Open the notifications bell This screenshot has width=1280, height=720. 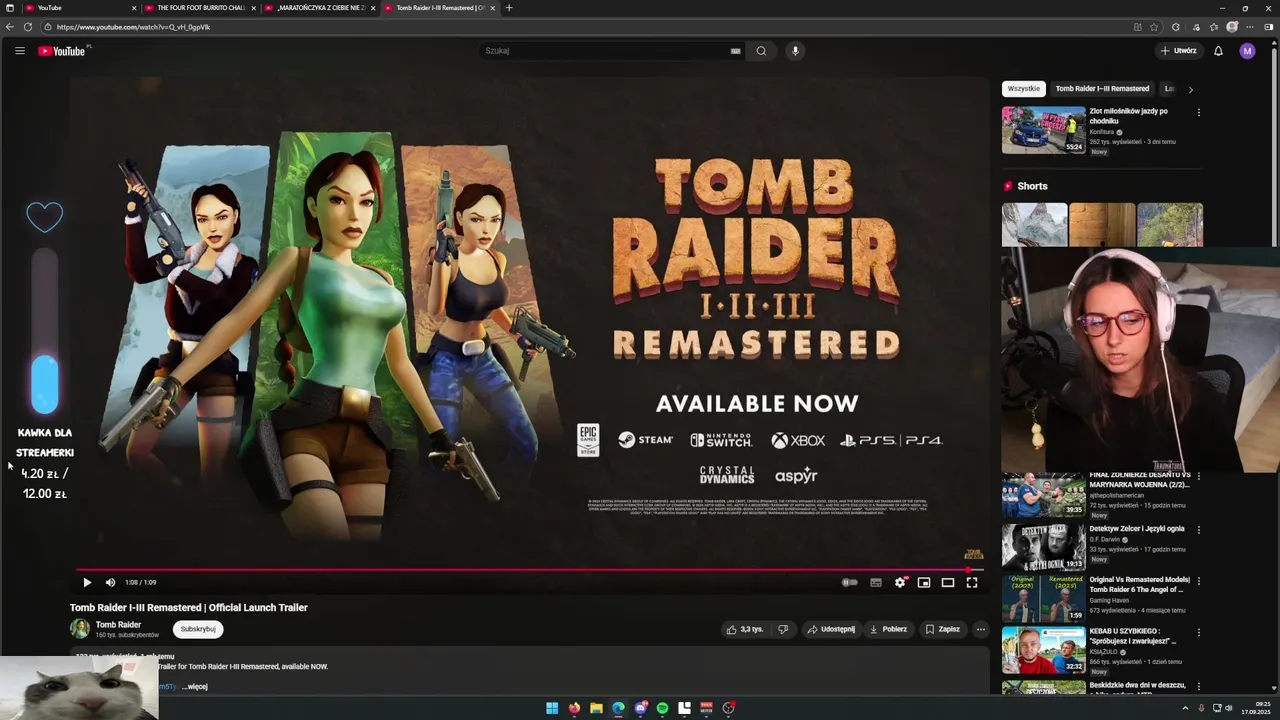pos(1218,51)
